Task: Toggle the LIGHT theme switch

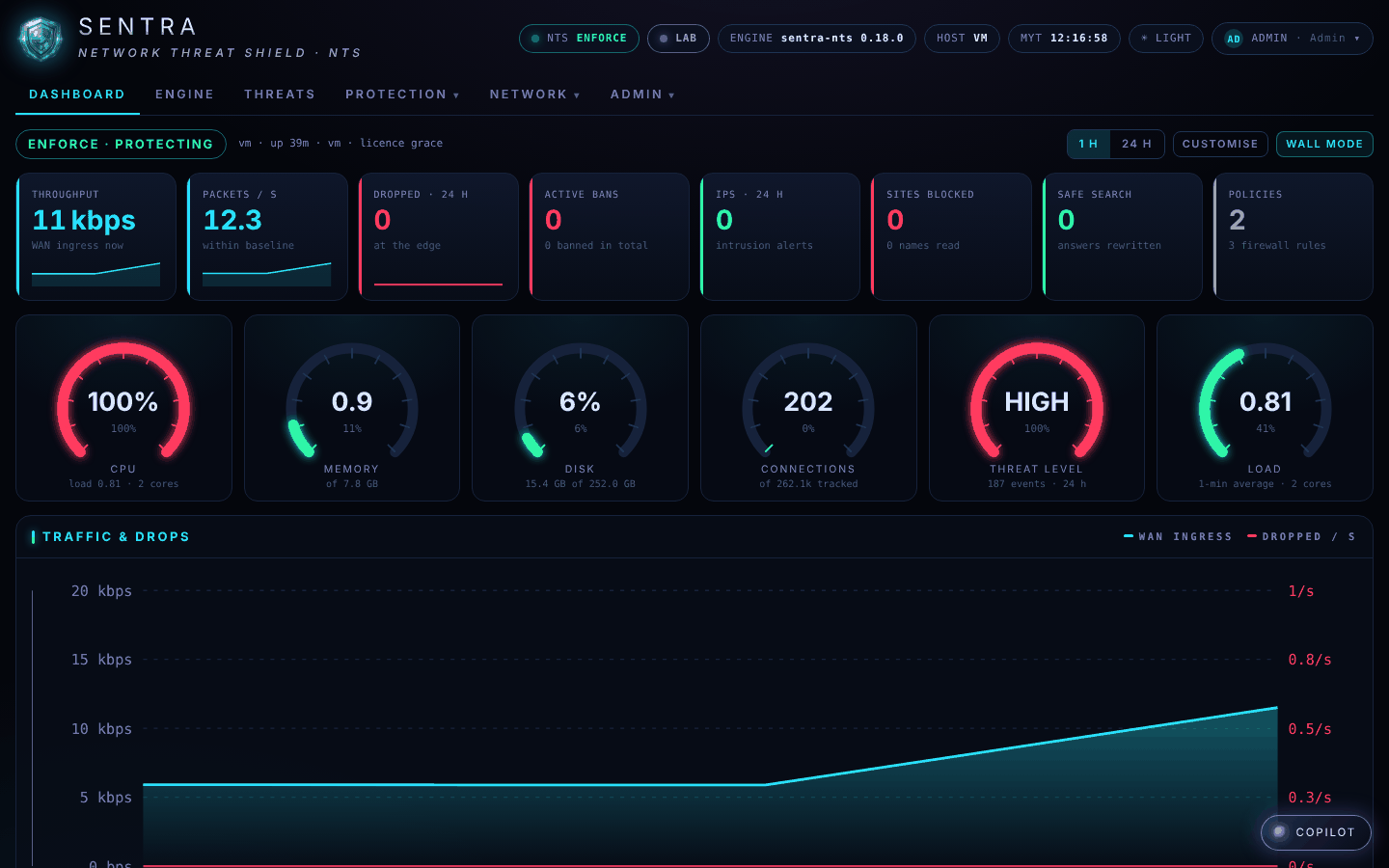Action: point(1166,39)
